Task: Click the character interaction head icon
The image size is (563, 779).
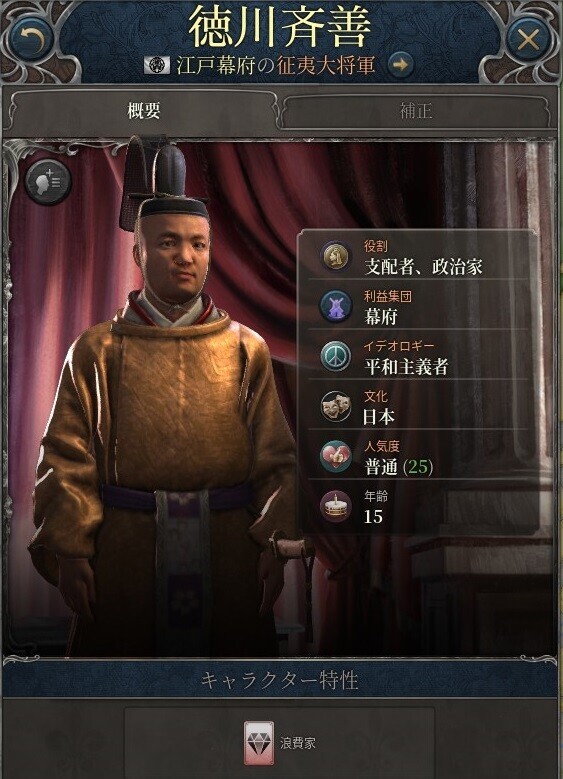Action: point(49,181)
